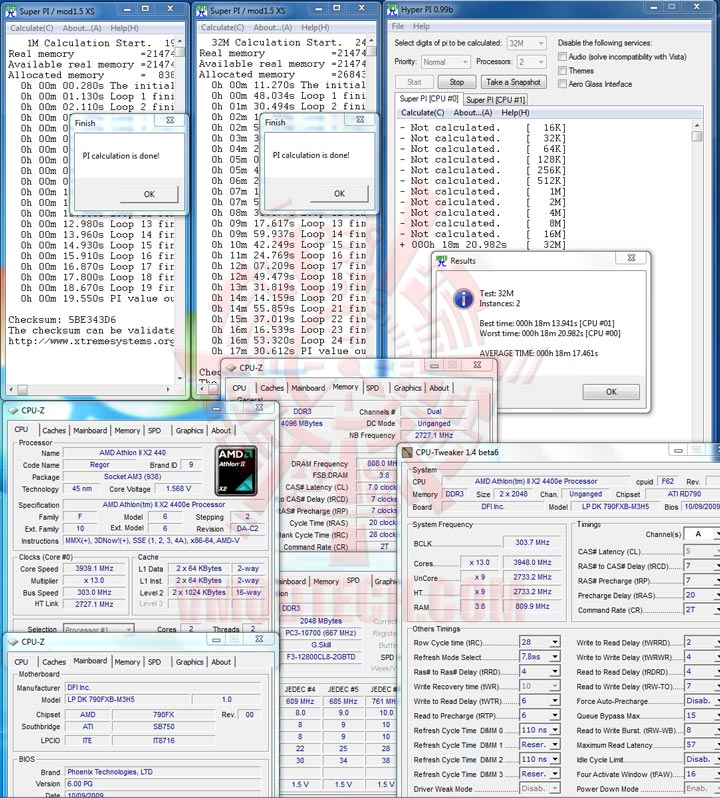Click the Stop button in Hyper PI
This screenshot has width=720, height=798.
pos(456,82)
